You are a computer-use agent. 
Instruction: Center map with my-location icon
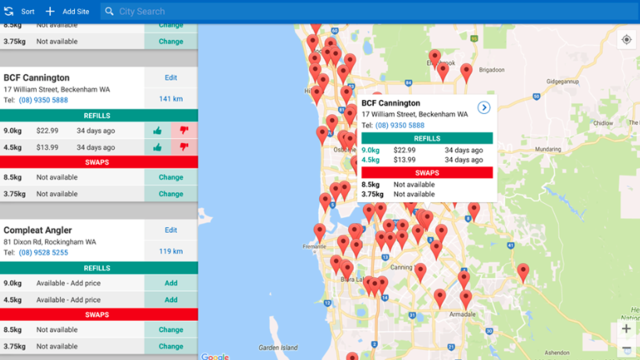point(626,40)
